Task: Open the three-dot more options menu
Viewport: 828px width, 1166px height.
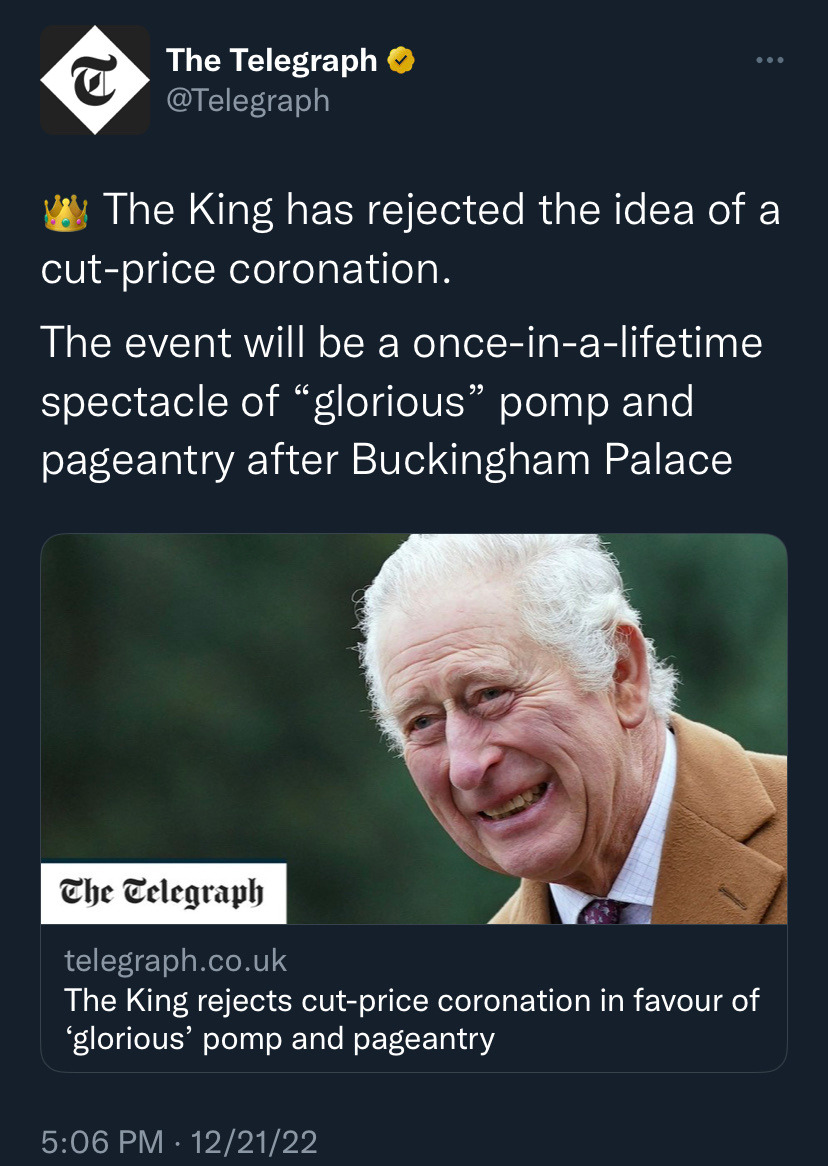Action: pyautogui.click(x=769, y=60)
